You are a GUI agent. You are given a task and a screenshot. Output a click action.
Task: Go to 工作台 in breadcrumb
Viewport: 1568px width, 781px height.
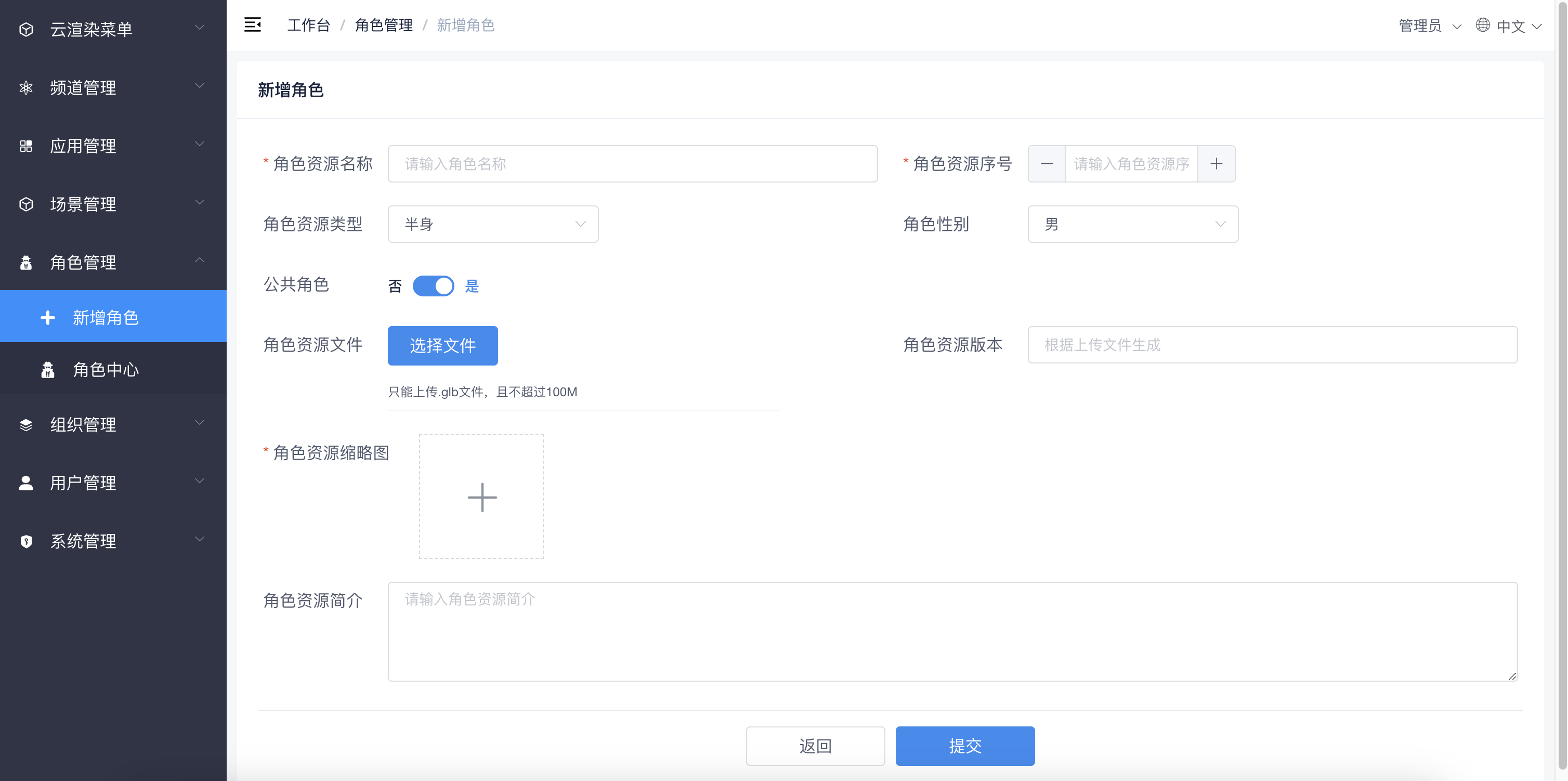(x=309, y=25)
